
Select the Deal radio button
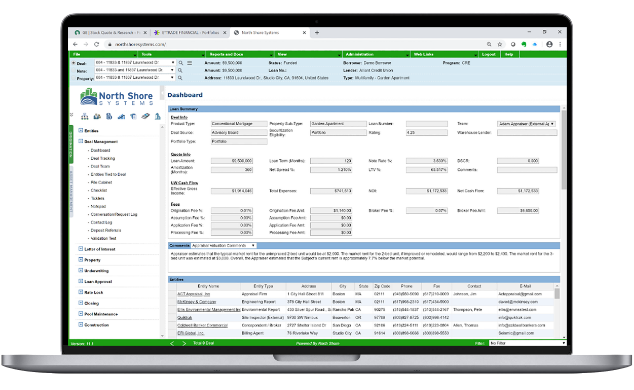click(x=74, y=63)
